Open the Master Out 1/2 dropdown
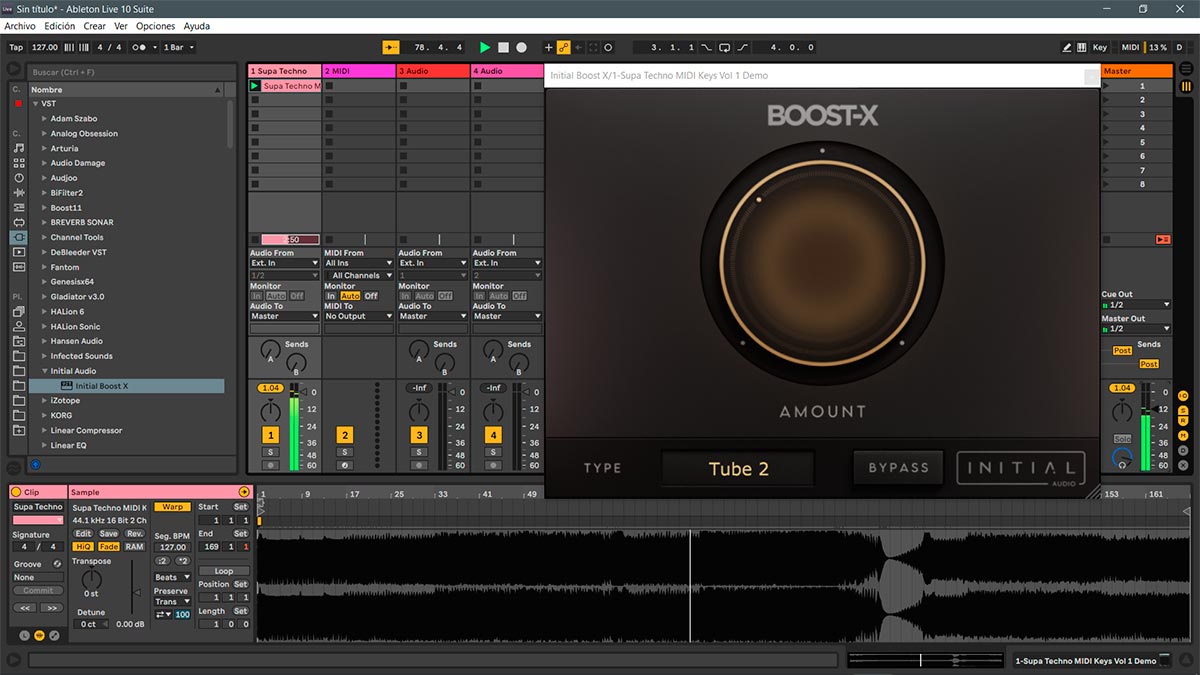 [x=1136, y=328]
